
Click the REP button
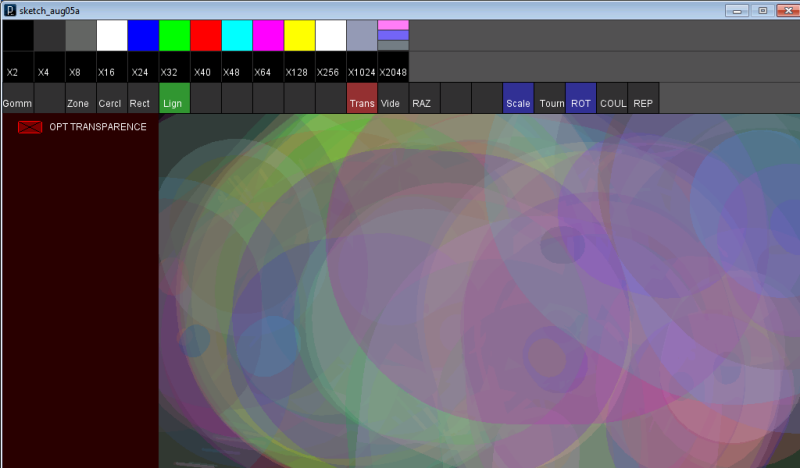pyautogui.click(x=643, y=98)
